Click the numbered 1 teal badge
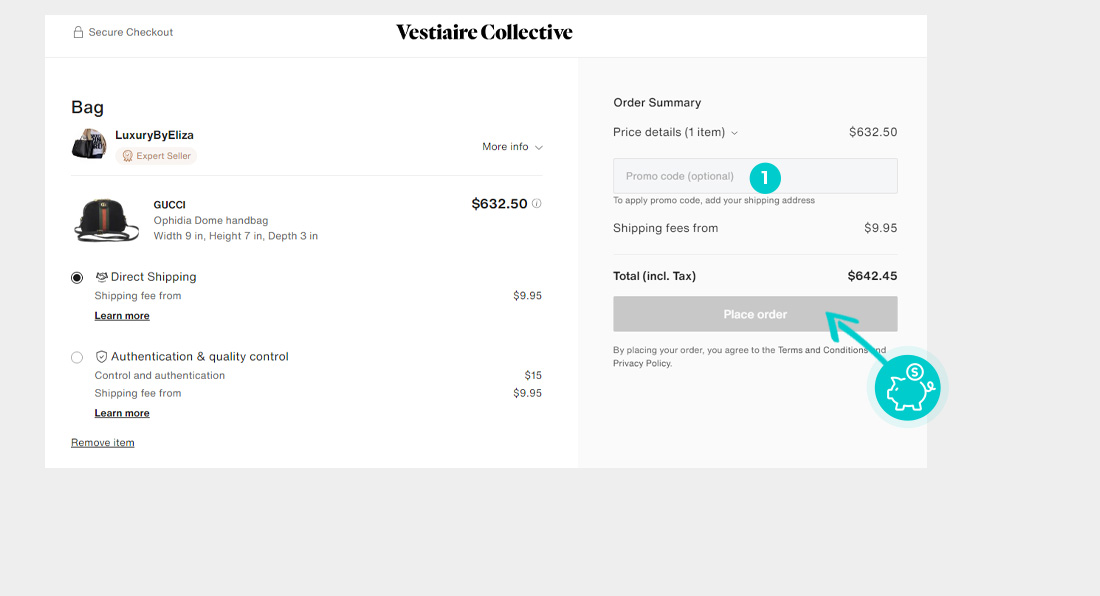Viewport: 1100px width, 596px height. point(764,177)
